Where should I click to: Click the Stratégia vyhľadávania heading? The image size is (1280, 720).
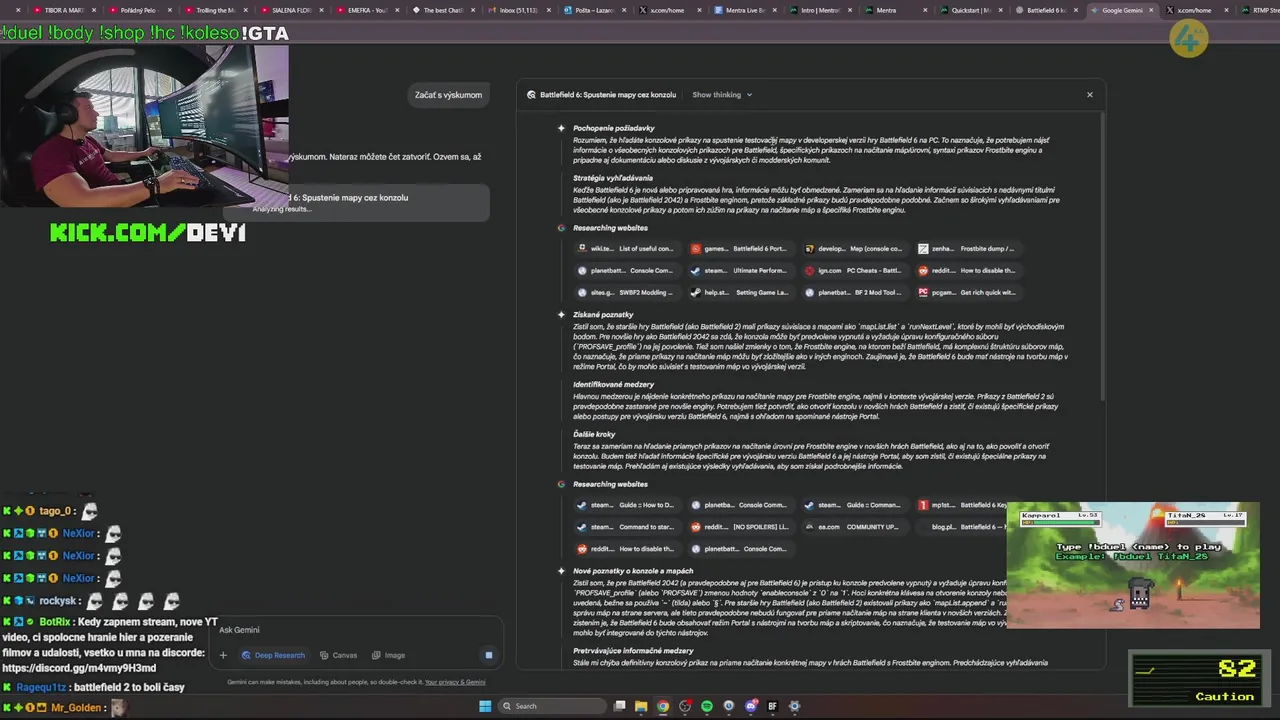[612, 178]
